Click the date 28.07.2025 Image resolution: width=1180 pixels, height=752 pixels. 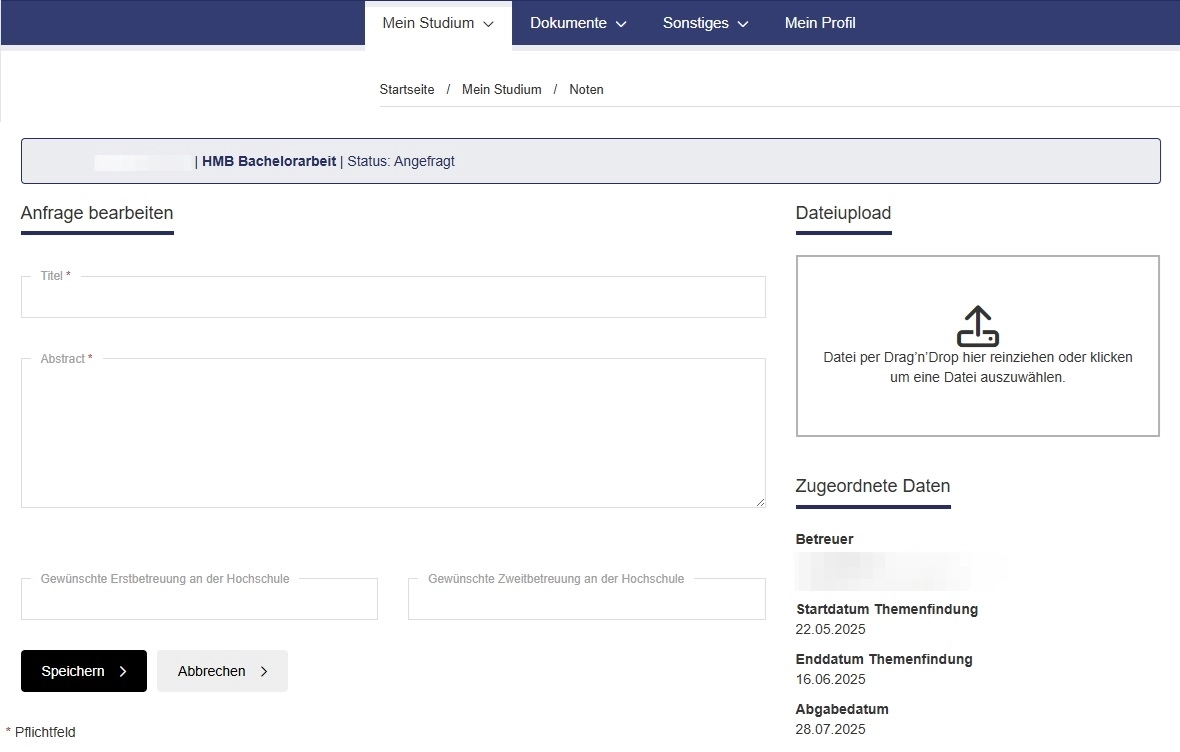(830, 729)
